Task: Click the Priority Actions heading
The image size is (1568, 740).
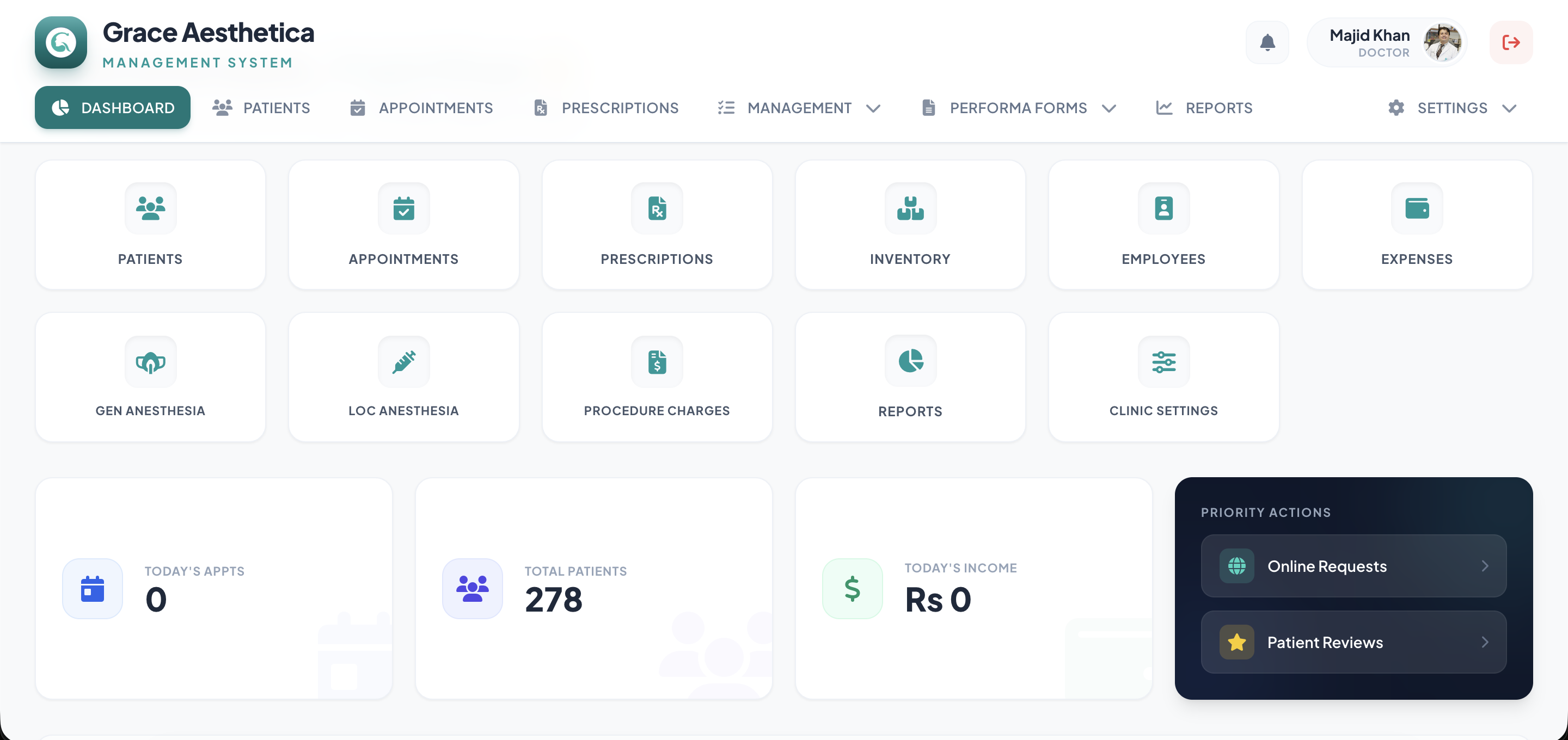Action: click(1265, 513)
